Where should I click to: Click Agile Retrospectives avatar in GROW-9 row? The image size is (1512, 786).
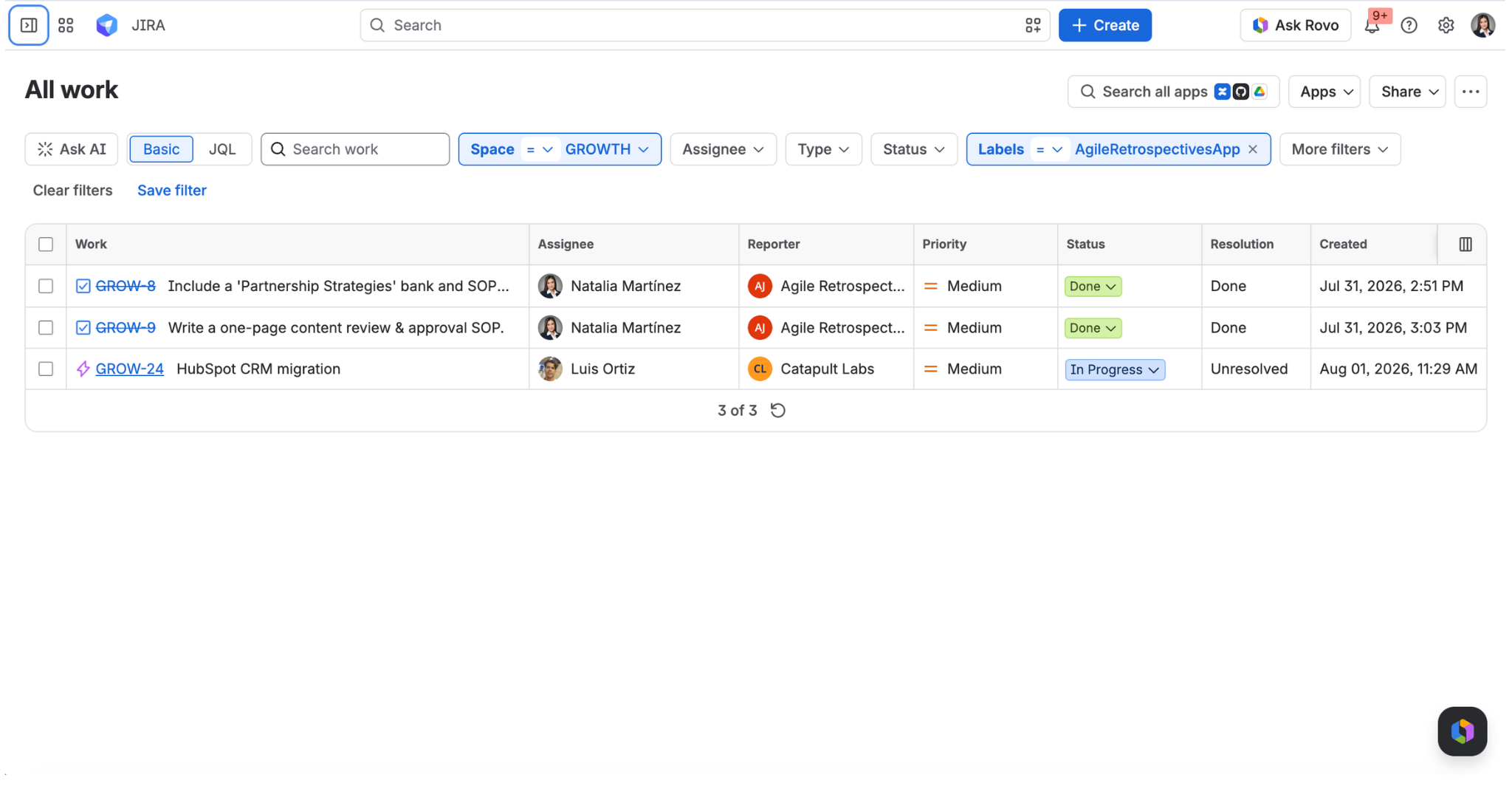tap(760, 327)
